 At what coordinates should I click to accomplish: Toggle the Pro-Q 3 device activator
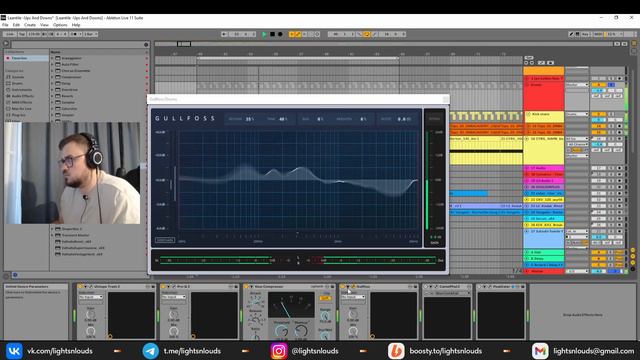[x=163, y=287]
